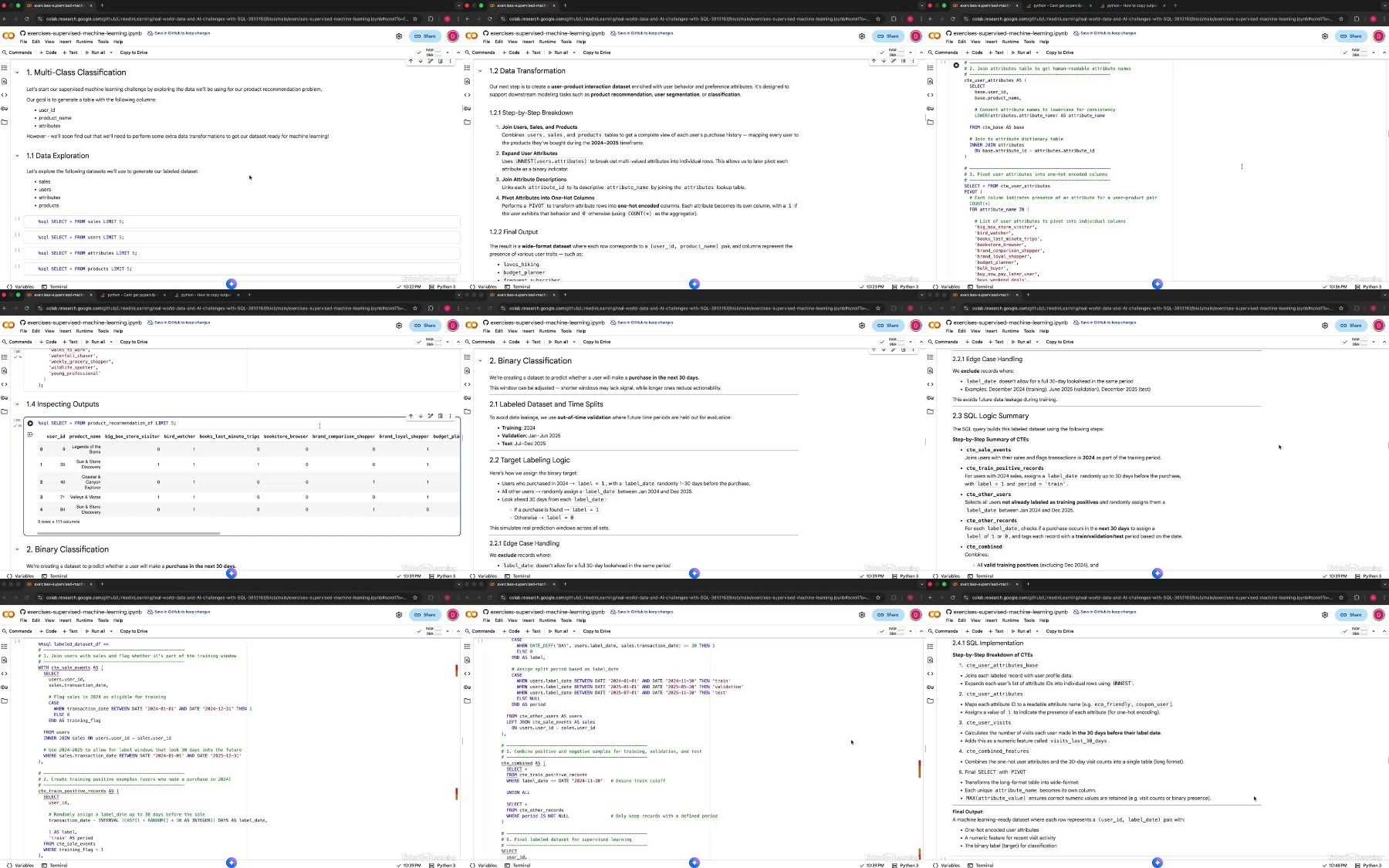Image resolution: width=1389 pixels, height=868 pixels.
Task: Open Secrets key icon in 1.4 Inspecting Outputs window
Action: click(x=5, y=397)
